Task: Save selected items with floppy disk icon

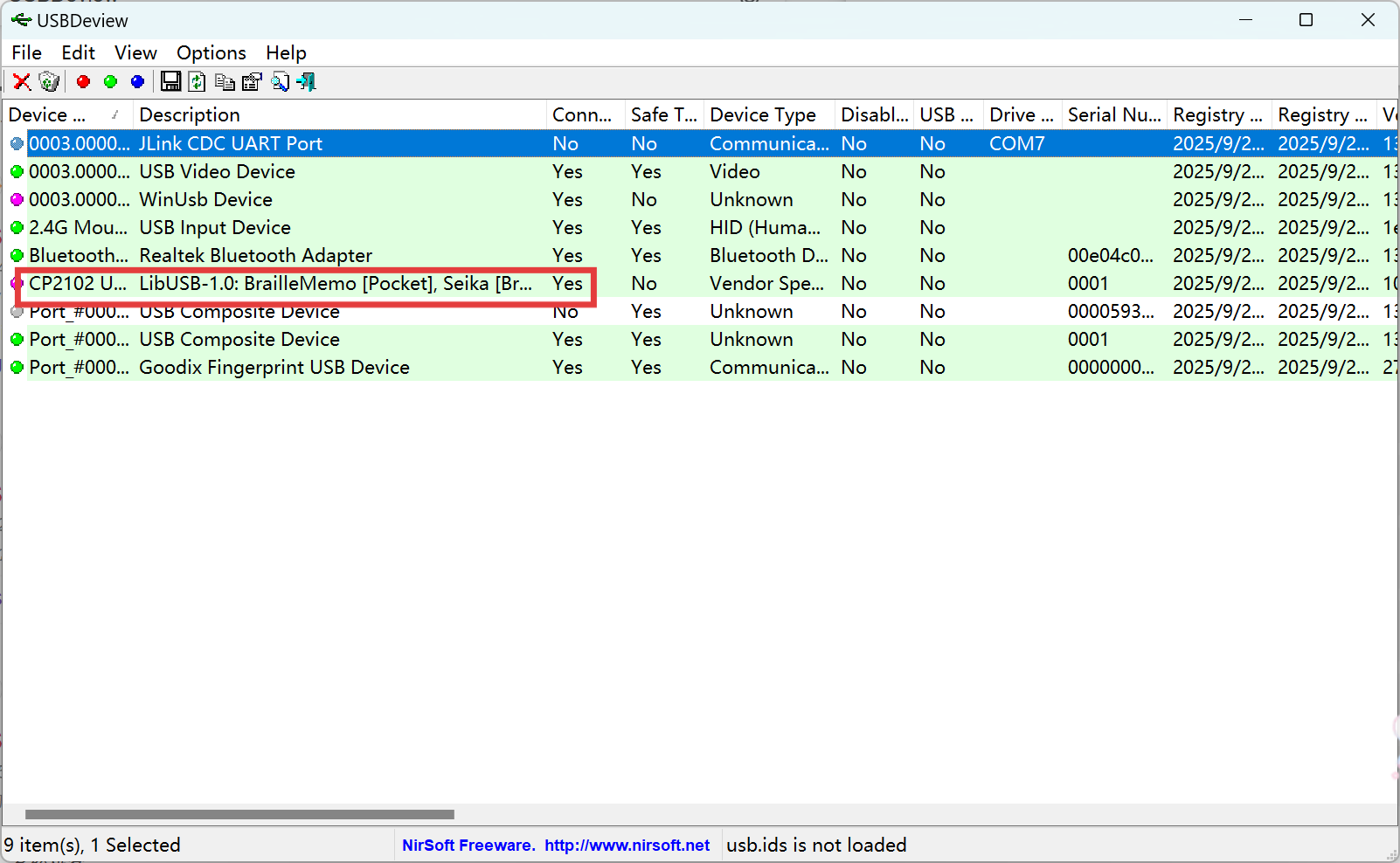Action: click(171, 81)
